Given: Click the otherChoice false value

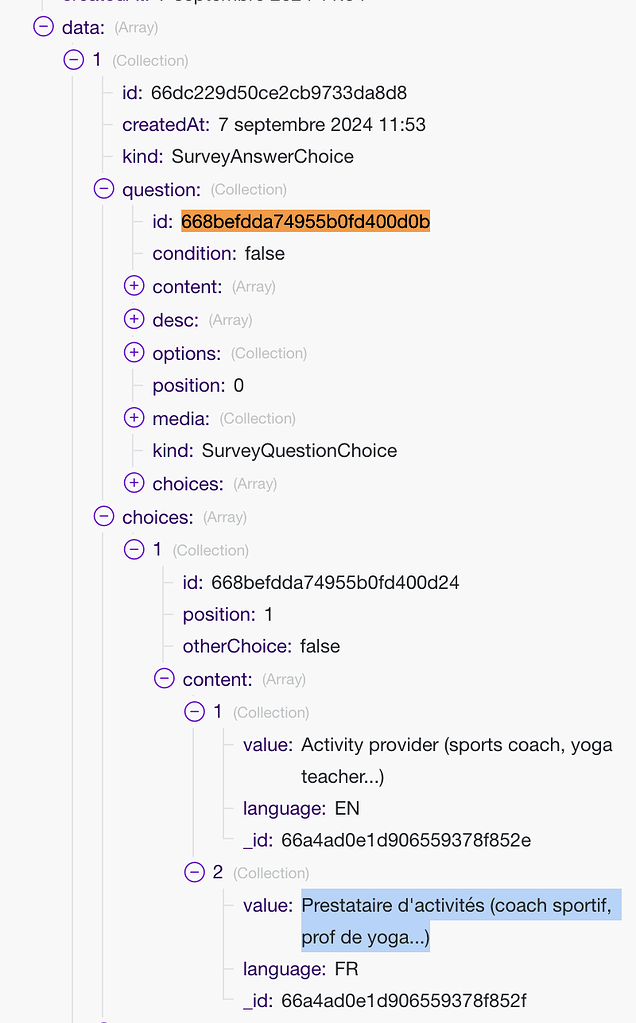Looking at the screenshot, I should (x=319, y=646).
